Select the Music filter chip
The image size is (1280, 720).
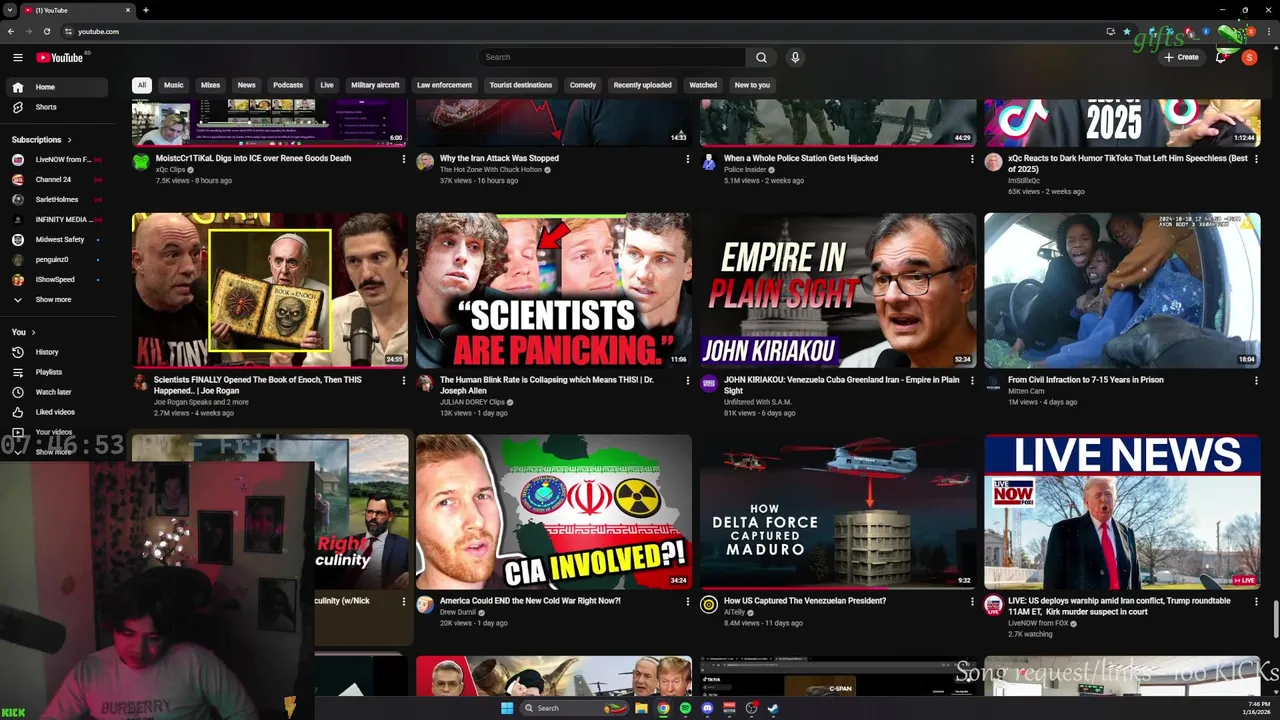(x=174, y=85)
